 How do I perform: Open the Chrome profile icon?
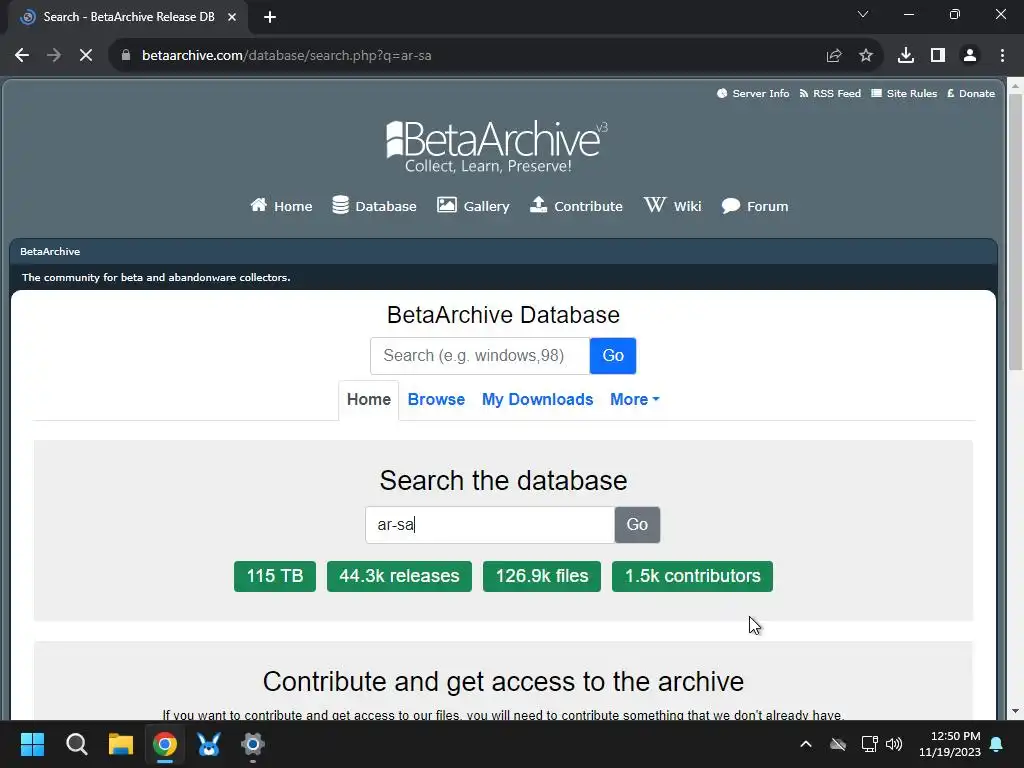coord(970,56)
